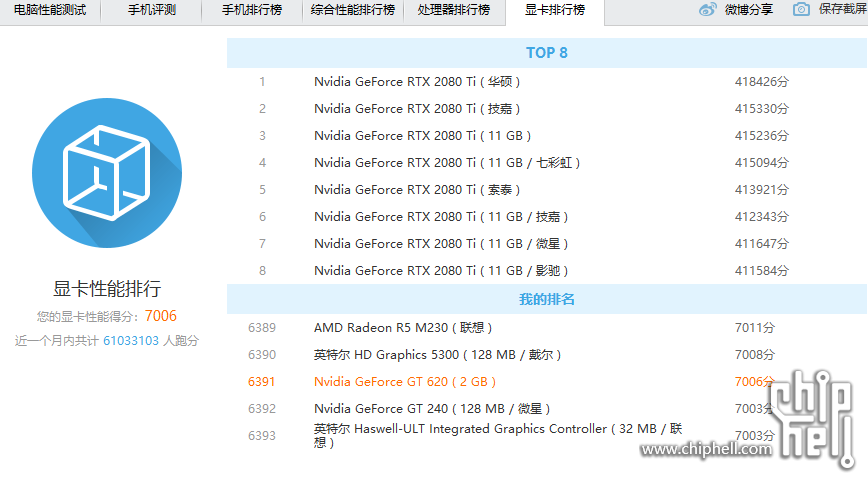Select RTX 2080 Ti ( 华硕 ) row
This screenshot has width=868, height=484.
point(547,82)
